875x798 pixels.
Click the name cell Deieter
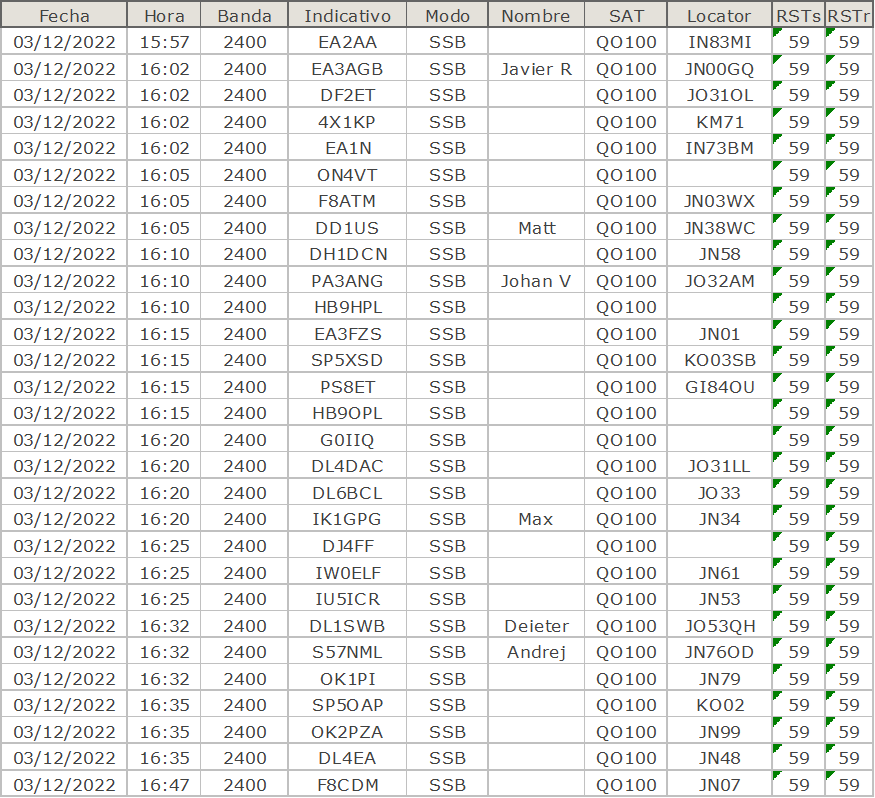535,626
